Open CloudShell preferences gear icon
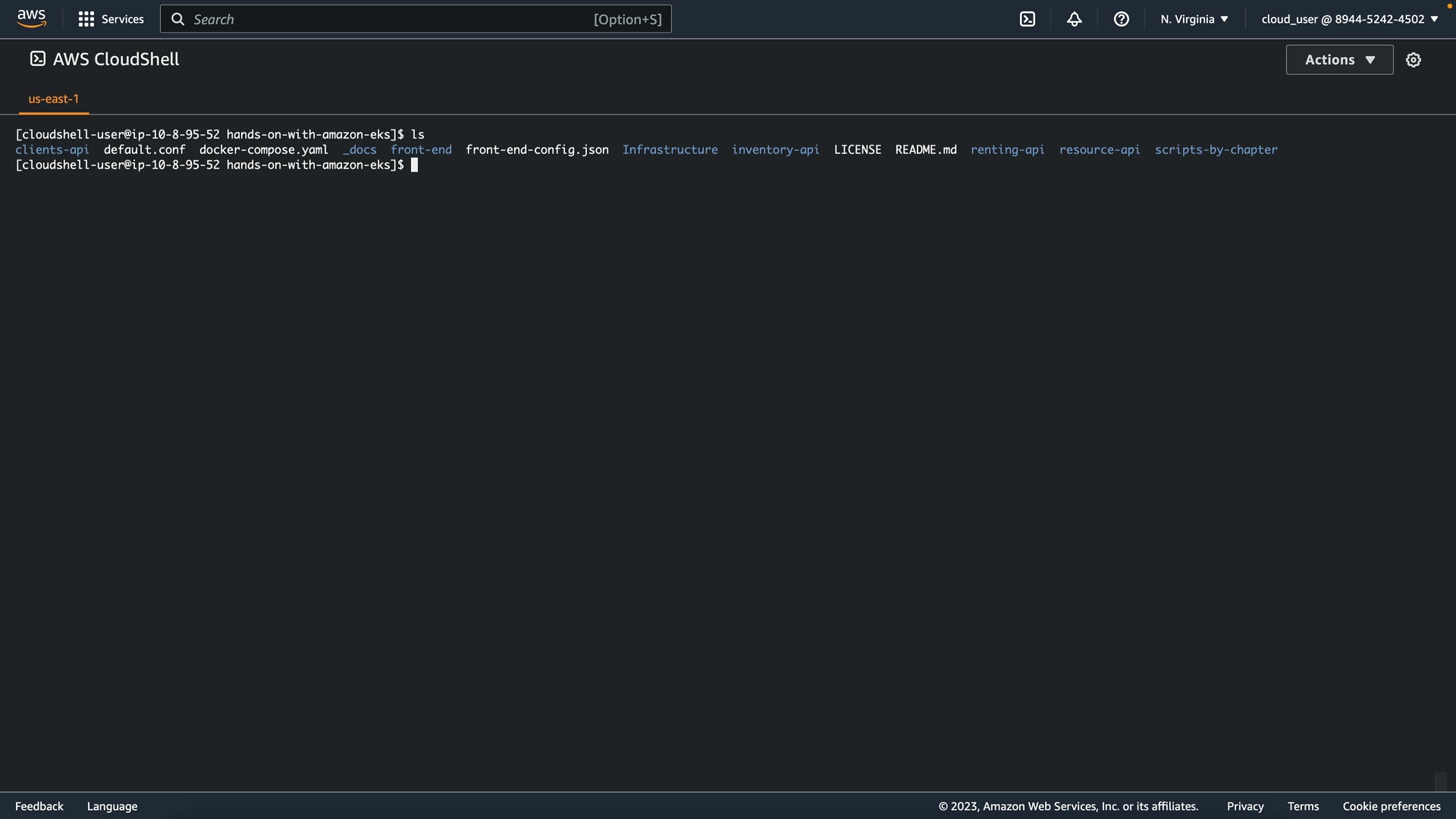This screenshot has width=1456, height=819. (1414, 60)
